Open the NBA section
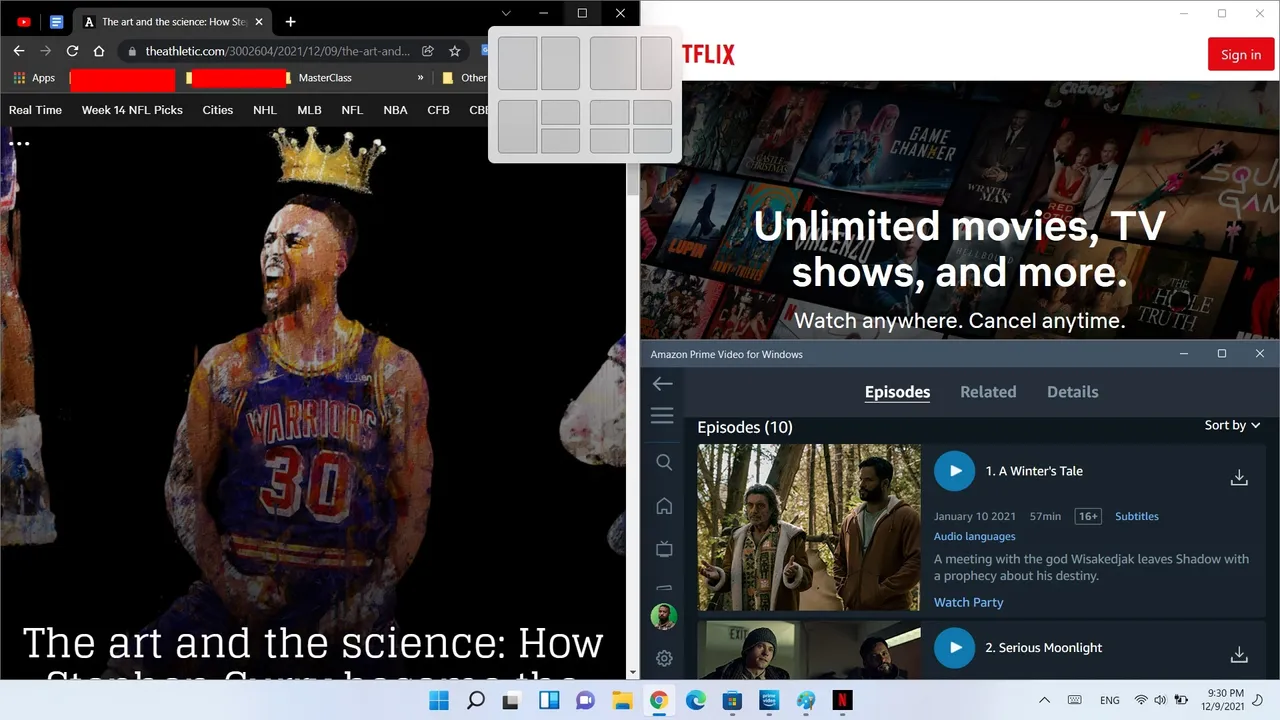Image resolution: width=1280 pixels, height=720 pixels. coord(395,110)
